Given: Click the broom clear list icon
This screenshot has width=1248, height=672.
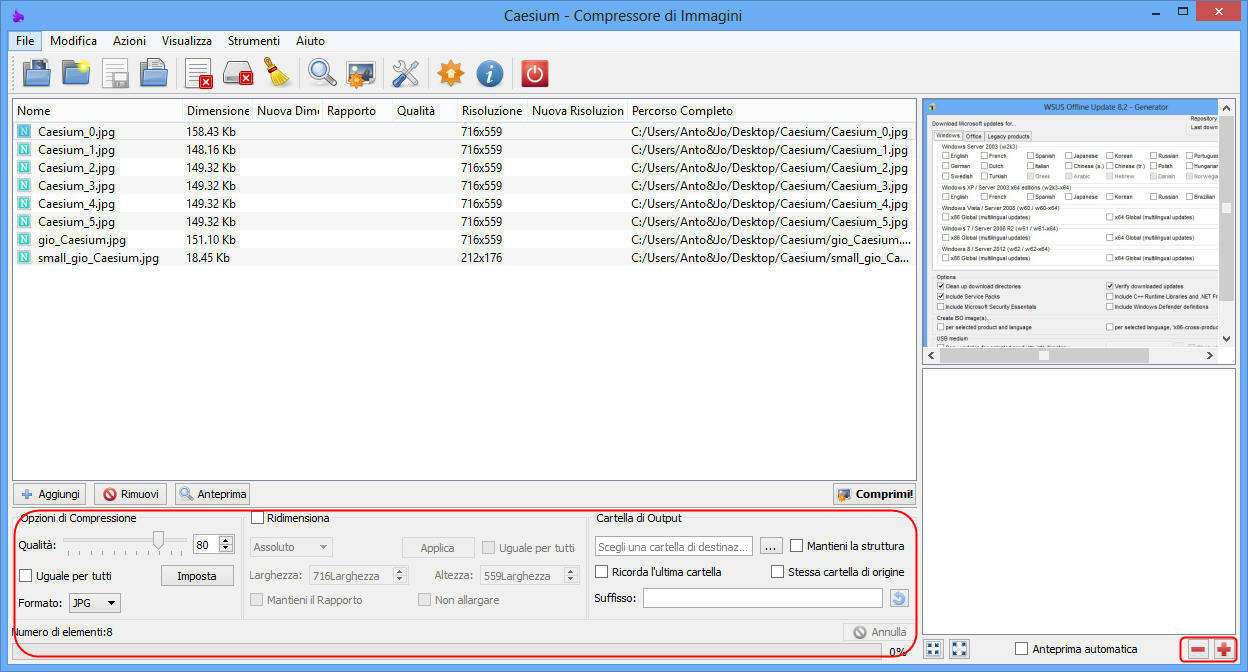Looking at the screenshot, I should (x=277, y=73).
